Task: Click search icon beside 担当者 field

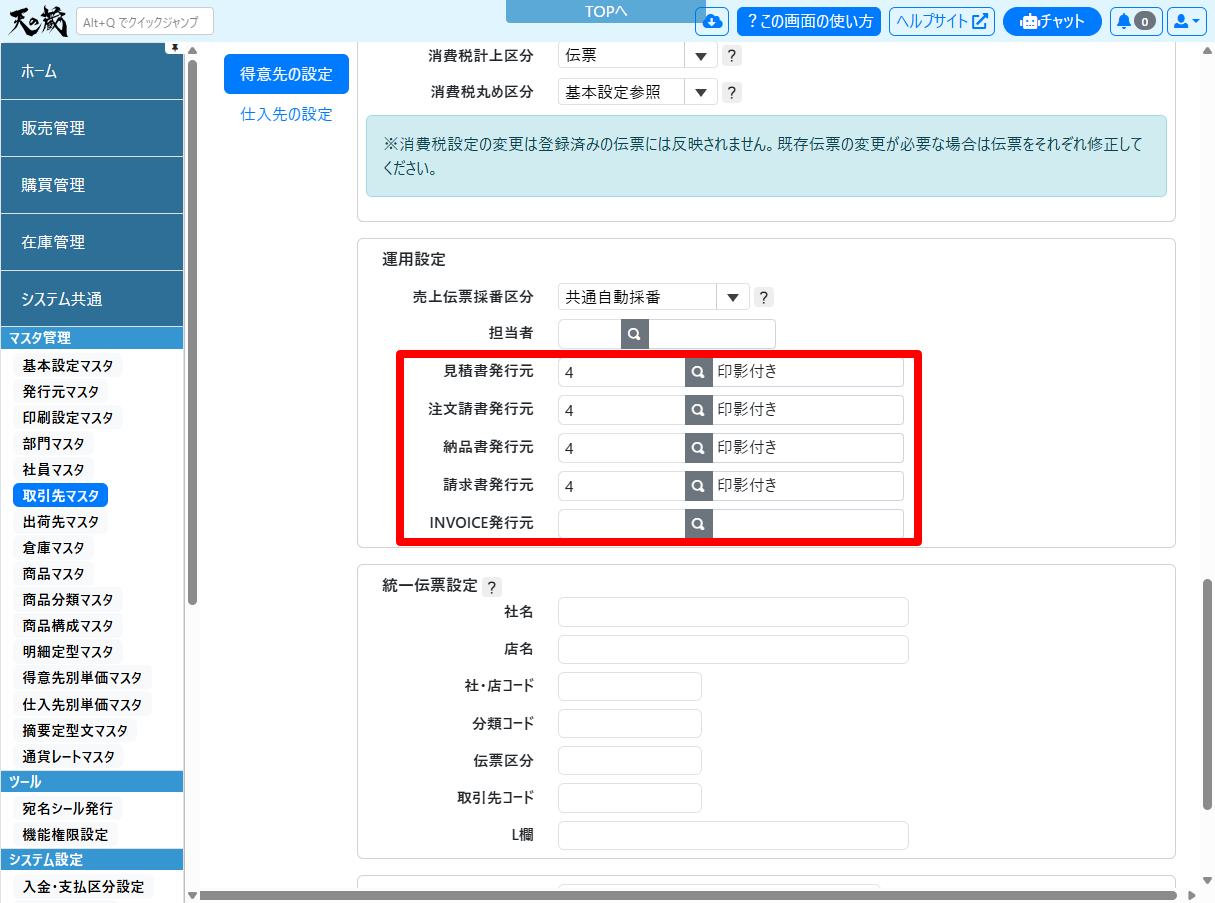Action: [x=634, y=334]
